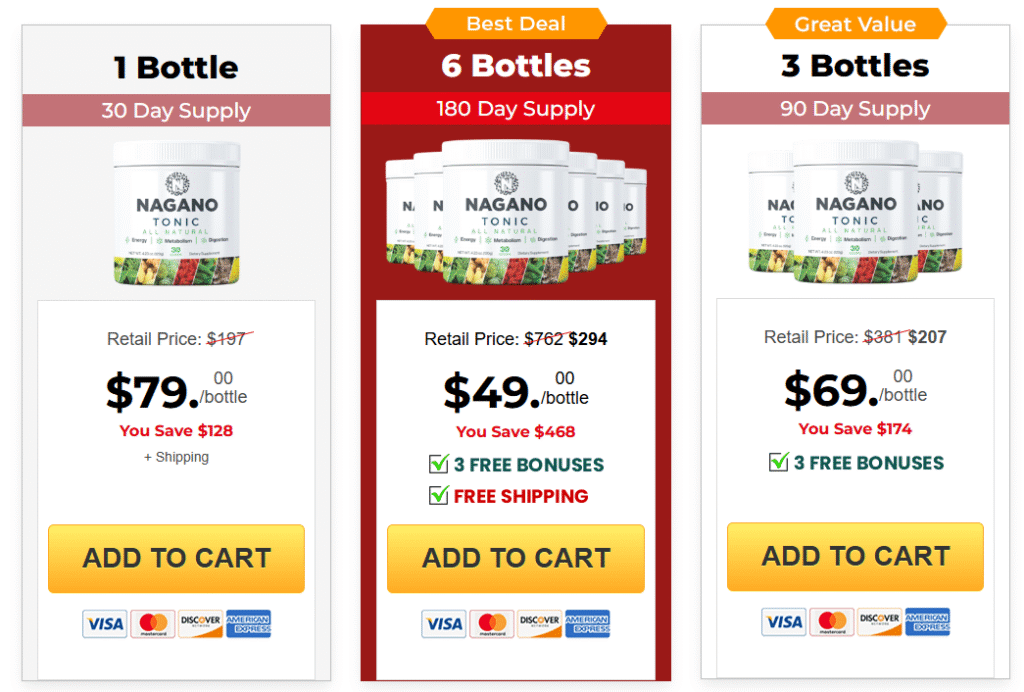Click the single Nagano Tonic bottle image
The height and width of the screenshot is (692, 1024).
[x=176, y=213]
